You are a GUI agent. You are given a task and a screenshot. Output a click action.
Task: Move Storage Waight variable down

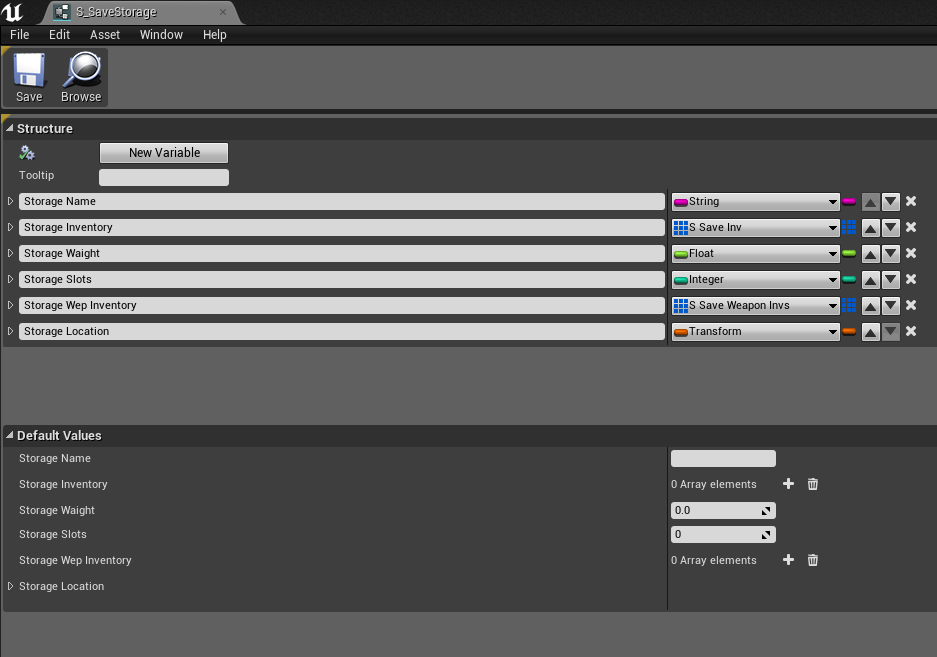[x=891, y=253]
